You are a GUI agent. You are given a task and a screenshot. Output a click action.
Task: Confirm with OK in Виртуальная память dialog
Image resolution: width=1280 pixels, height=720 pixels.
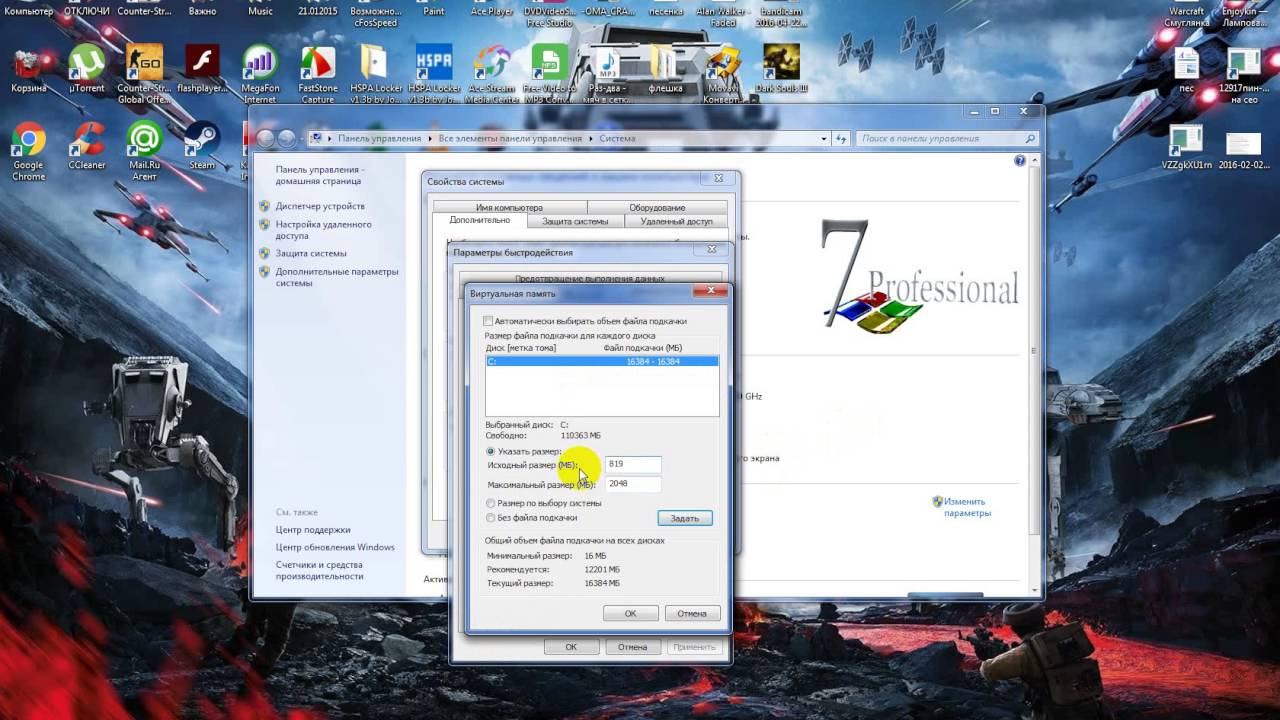click(630, 613)
